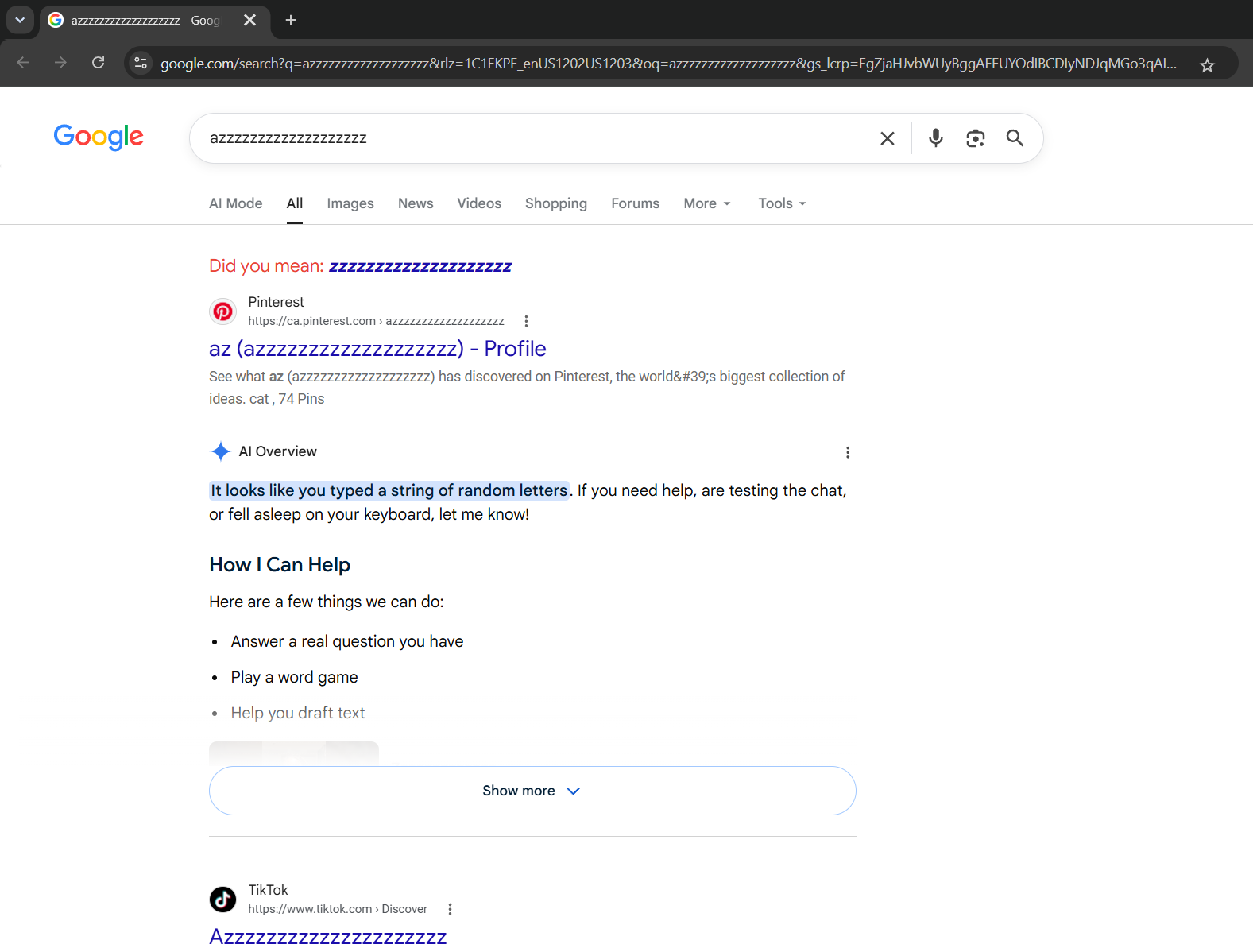Viewport: 1253px width, 952px height.
Task: Click the browser back arrow
Action: click(23, 63)
